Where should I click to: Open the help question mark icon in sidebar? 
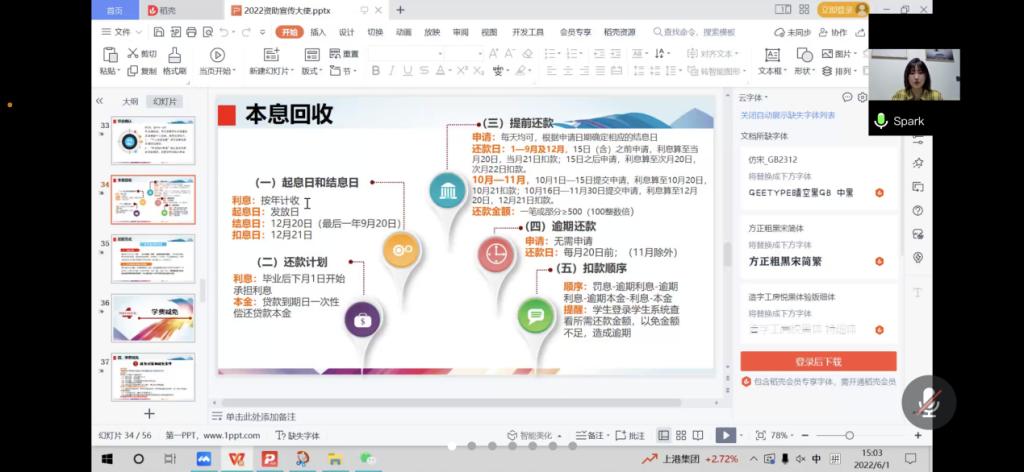[x=917, y=210]
